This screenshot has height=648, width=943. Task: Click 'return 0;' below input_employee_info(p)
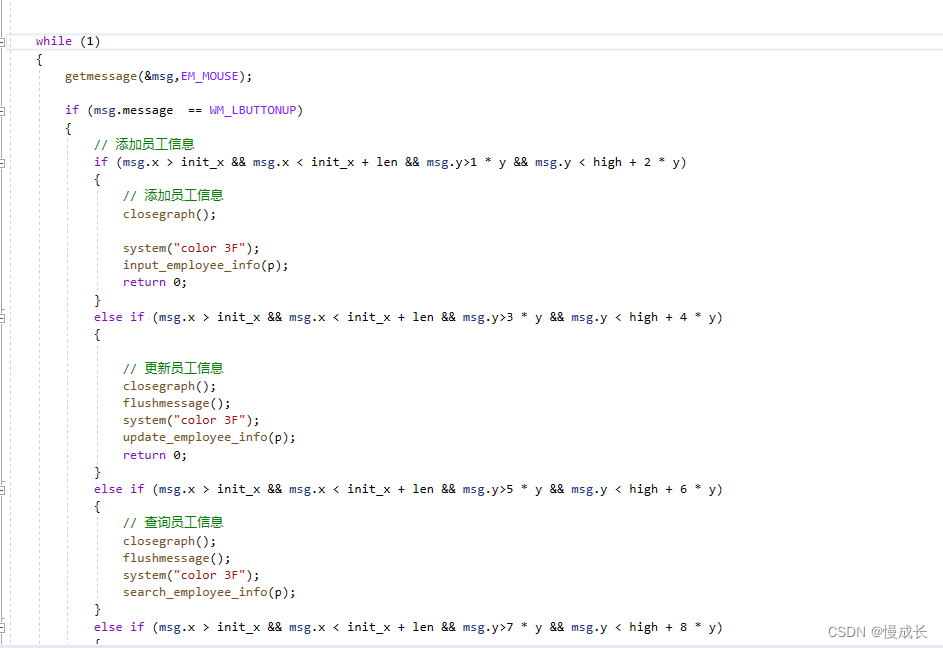coord(155,282)
